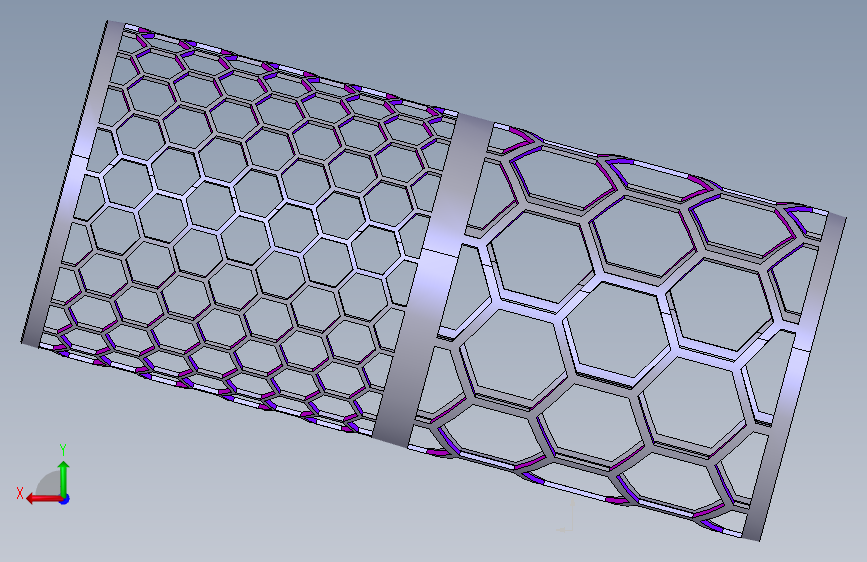Click the green Y axis arrow of the triad
Image resolution: width=867 pixels, height=562 pixels.
click(64, 478)
